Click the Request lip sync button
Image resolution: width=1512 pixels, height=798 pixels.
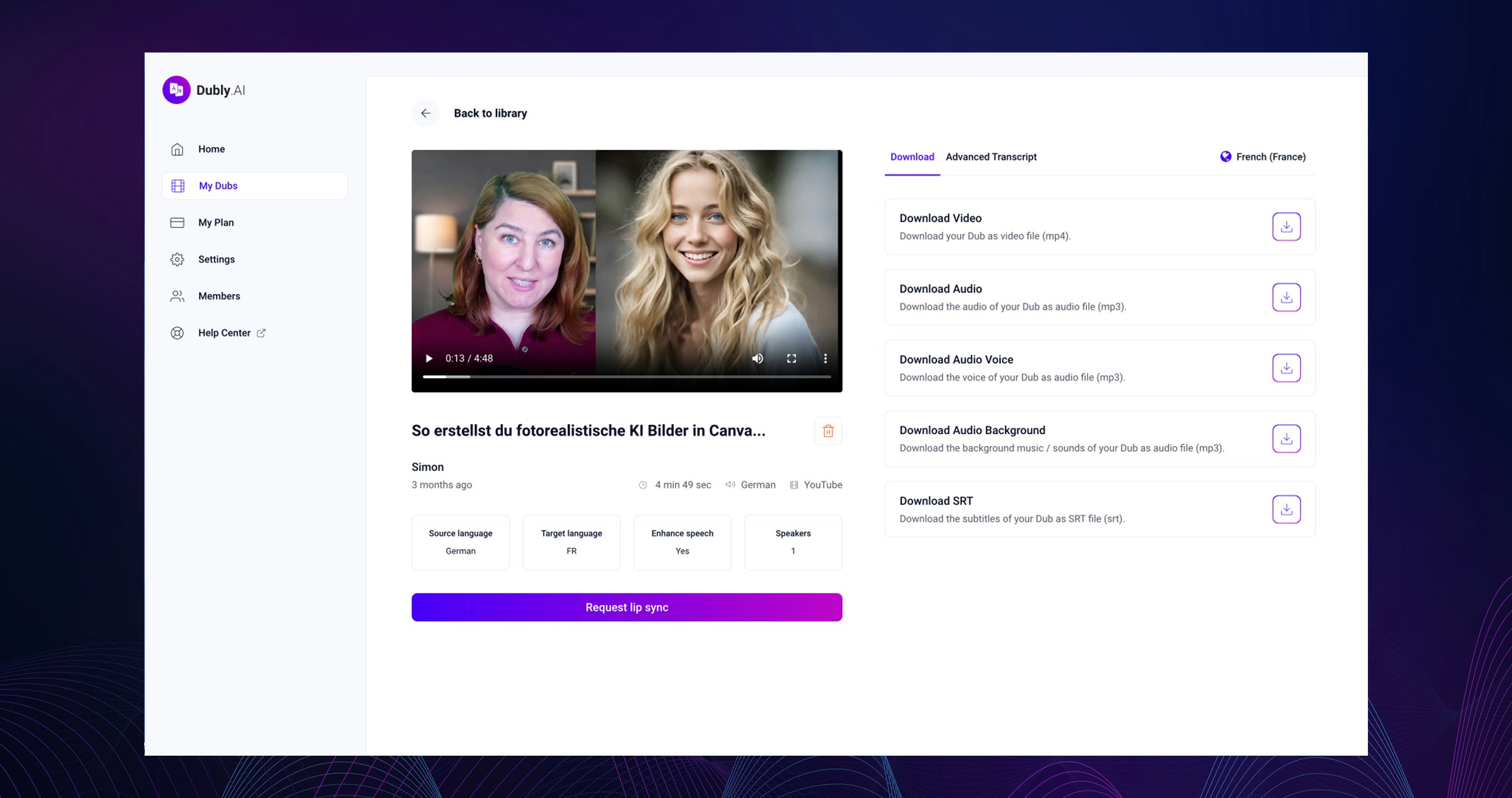626,607
